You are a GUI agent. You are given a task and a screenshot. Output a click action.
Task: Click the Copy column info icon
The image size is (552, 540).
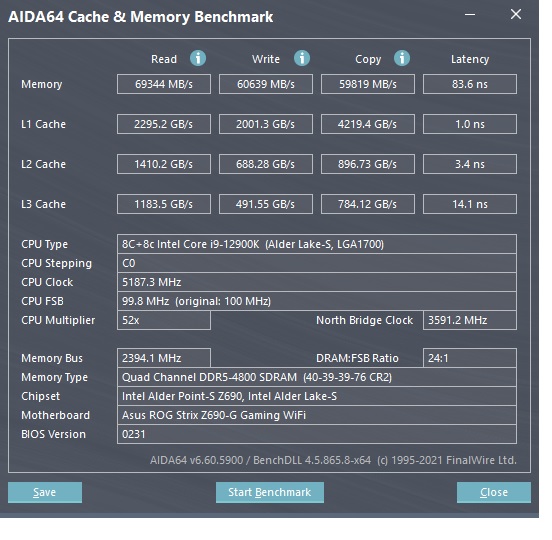point(402,58)
